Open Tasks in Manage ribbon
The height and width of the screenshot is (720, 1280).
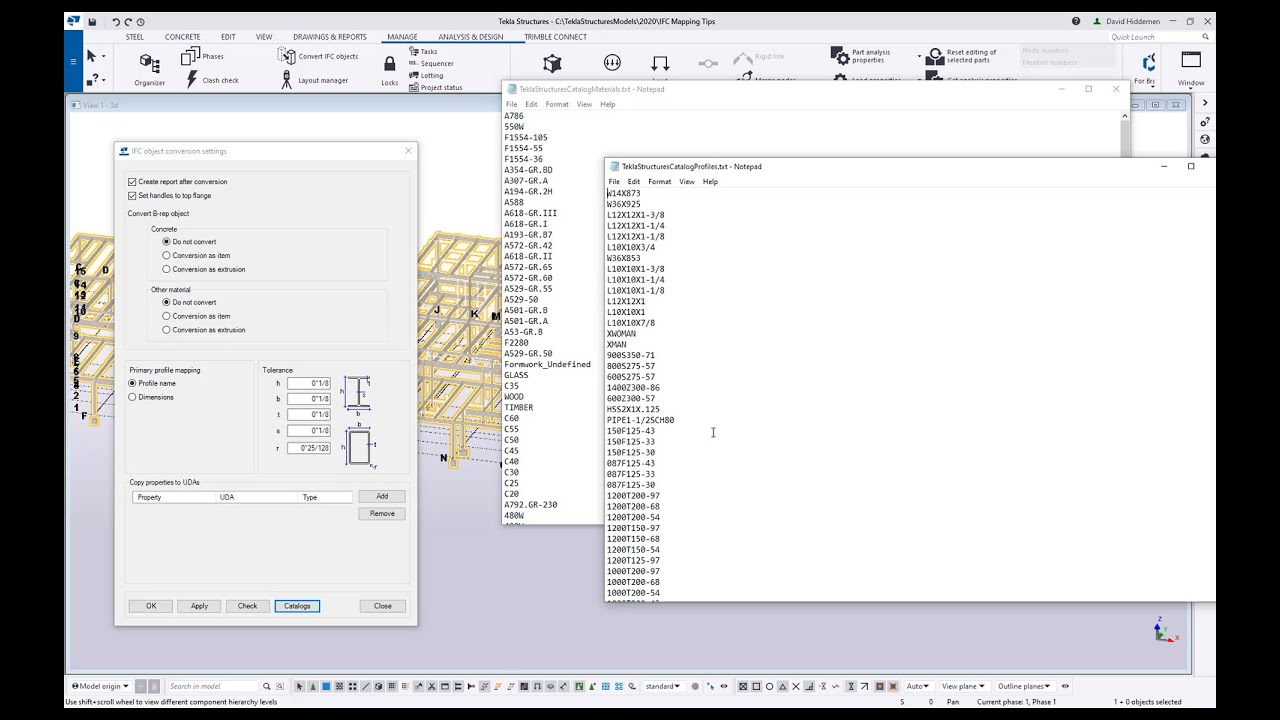[x=423, y=51]
